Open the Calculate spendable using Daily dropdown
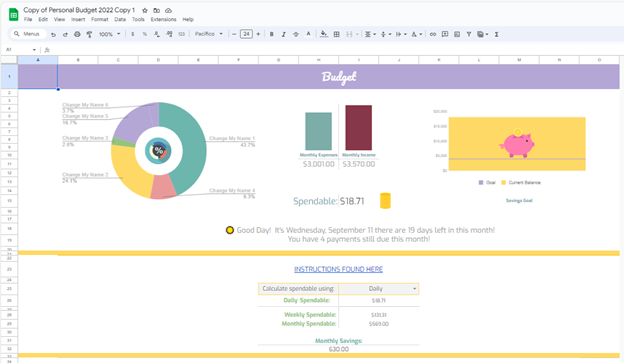The image size is (624, 363). click(x=378, y=289)
